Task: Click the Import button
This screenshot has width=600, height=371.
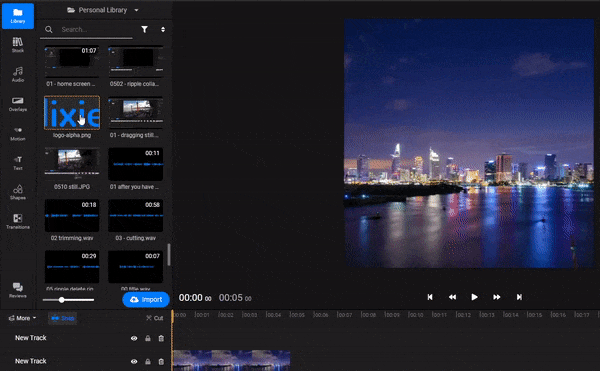Action: (146, 299)
